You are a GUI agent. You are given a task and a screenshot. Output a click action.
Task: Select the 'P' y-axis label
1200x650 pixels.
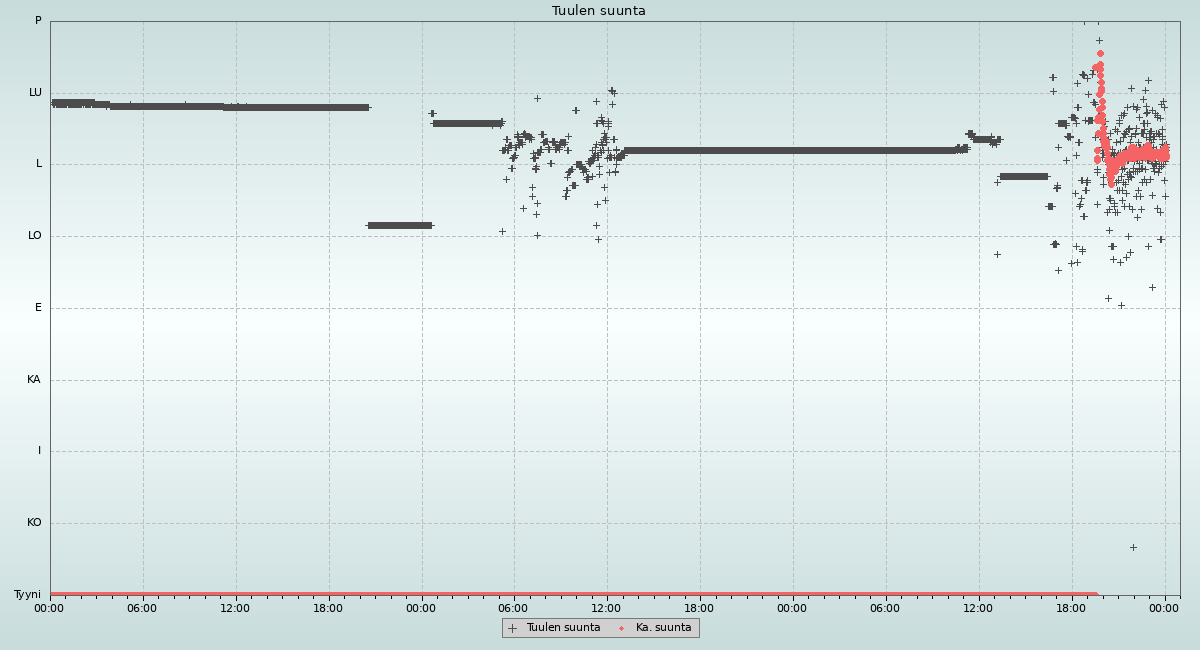38,21
